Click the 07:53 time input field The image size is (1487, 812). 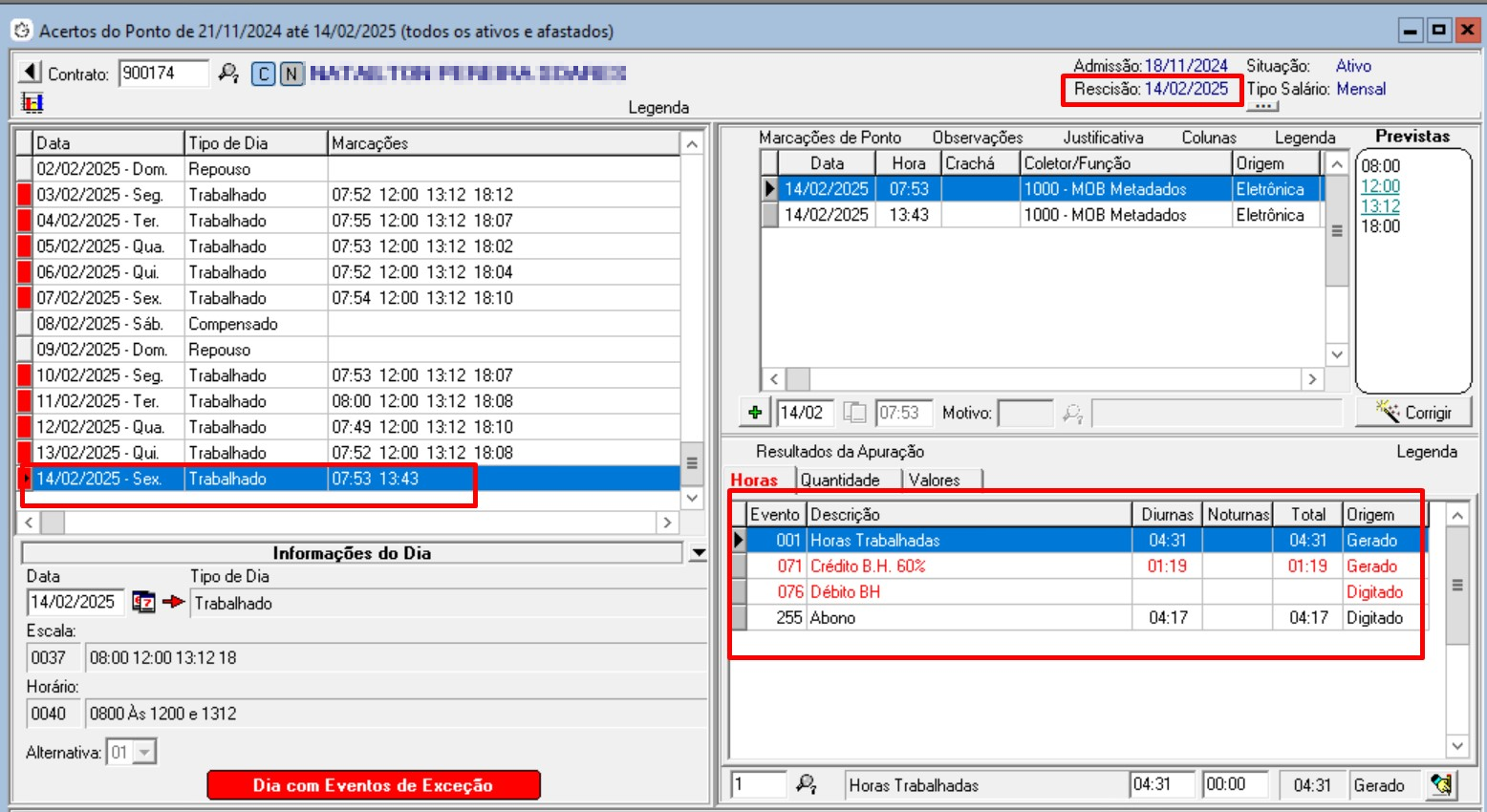[904, 413]
